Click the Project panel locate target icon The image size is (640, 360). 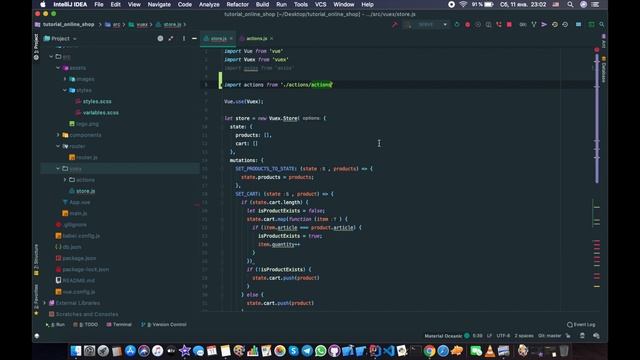160,38
